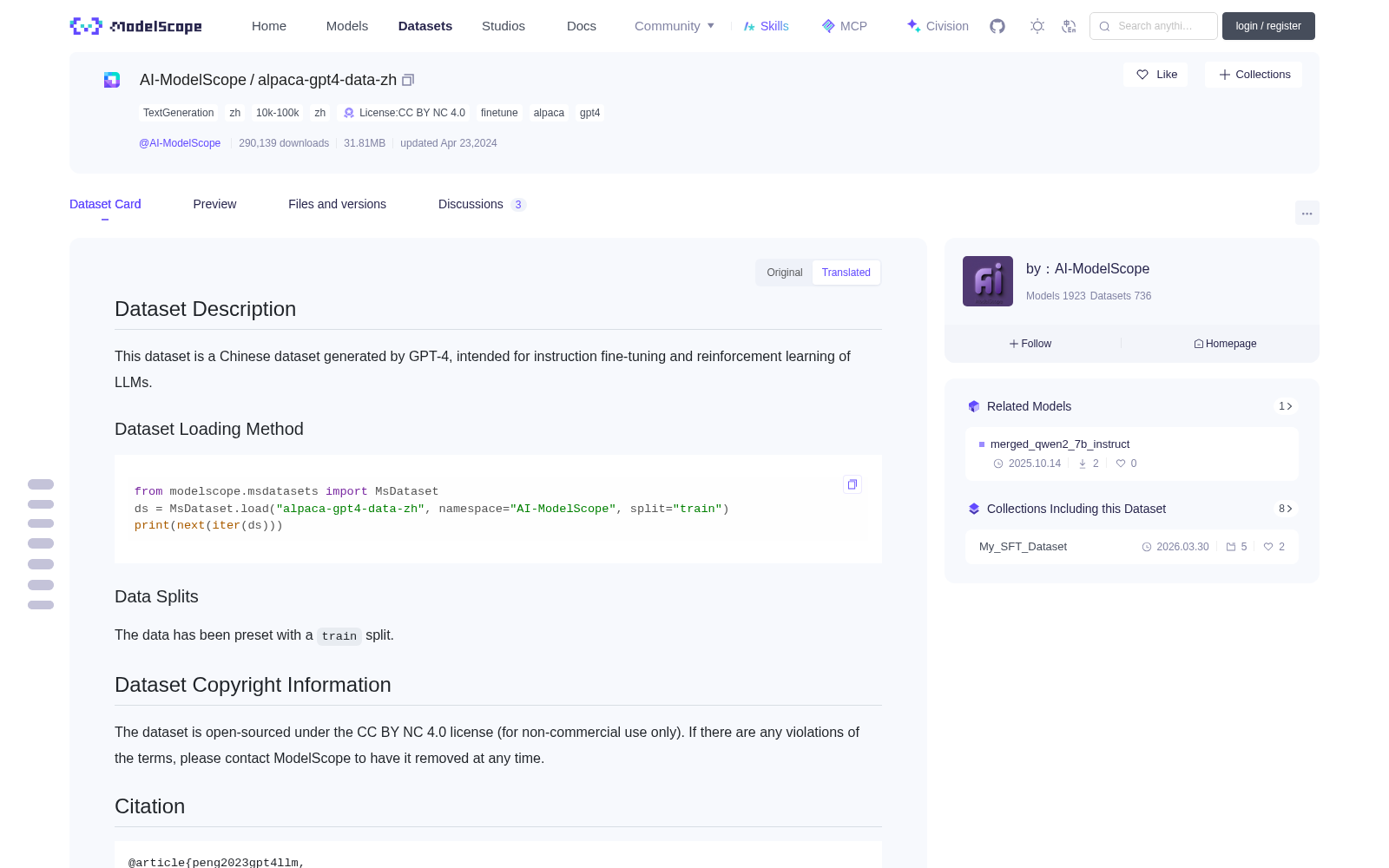Image resolution: width=1389 pixels, height=868 pixels.
Task: Click the 10k-100k size tag
Action: [x=277, y=113]
